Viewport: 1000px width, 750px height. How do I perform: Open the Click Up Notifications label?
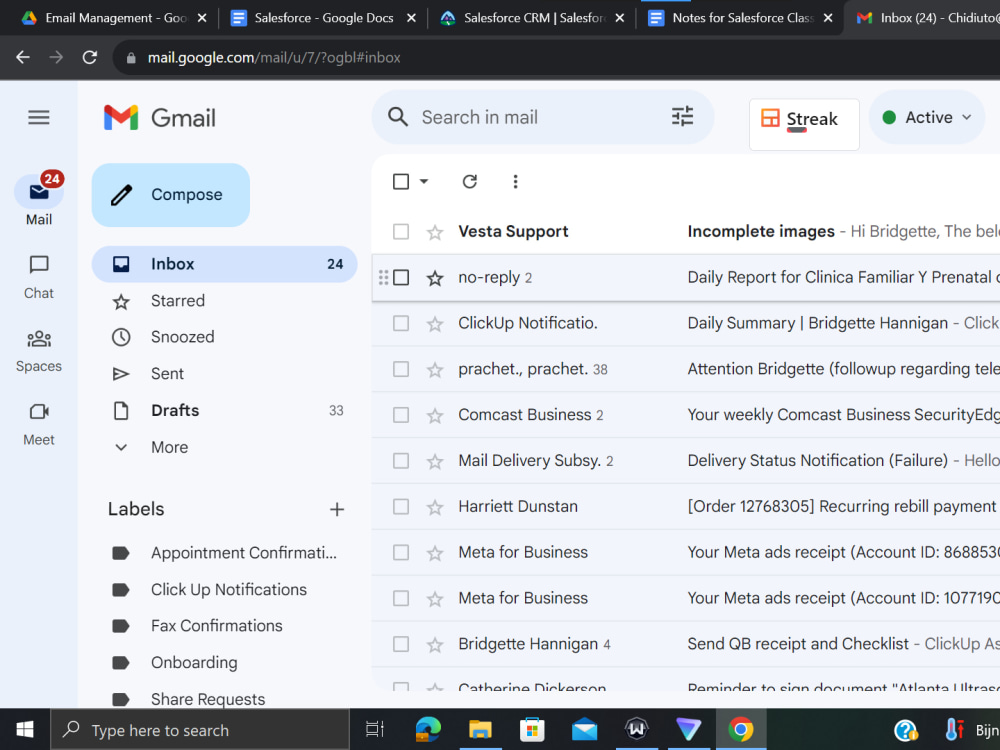pyautogui.click(x=224, y=590)
